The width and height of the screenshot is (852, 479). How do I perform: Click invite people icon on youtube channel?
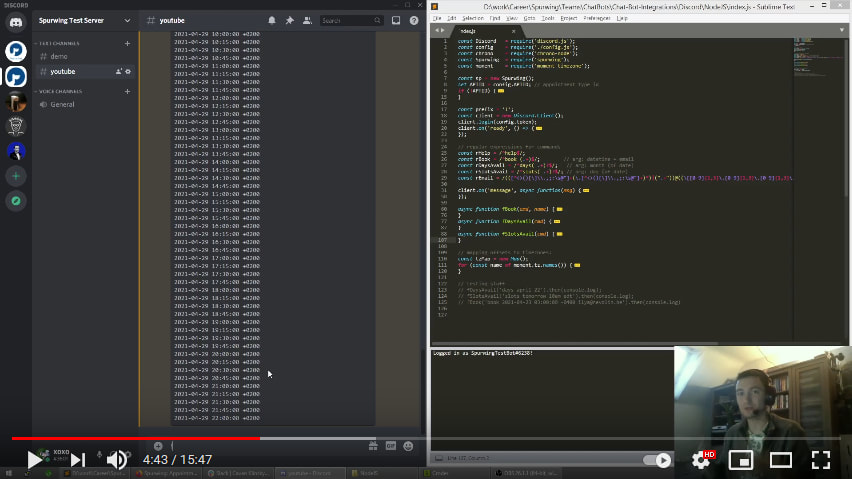pos(118,72)
